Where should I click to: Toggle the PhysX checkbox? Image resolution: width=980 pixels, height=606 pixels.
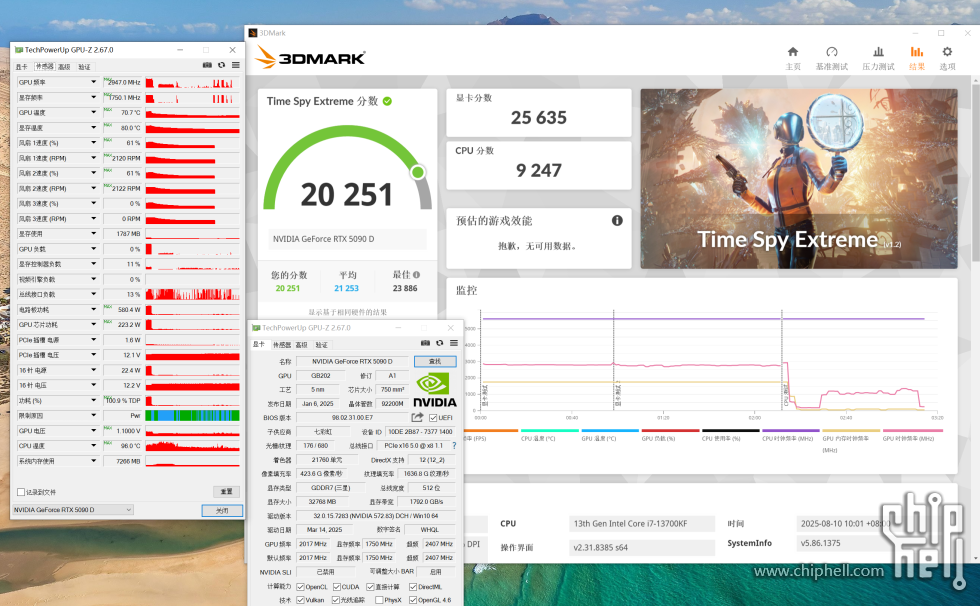click(379, 600)
